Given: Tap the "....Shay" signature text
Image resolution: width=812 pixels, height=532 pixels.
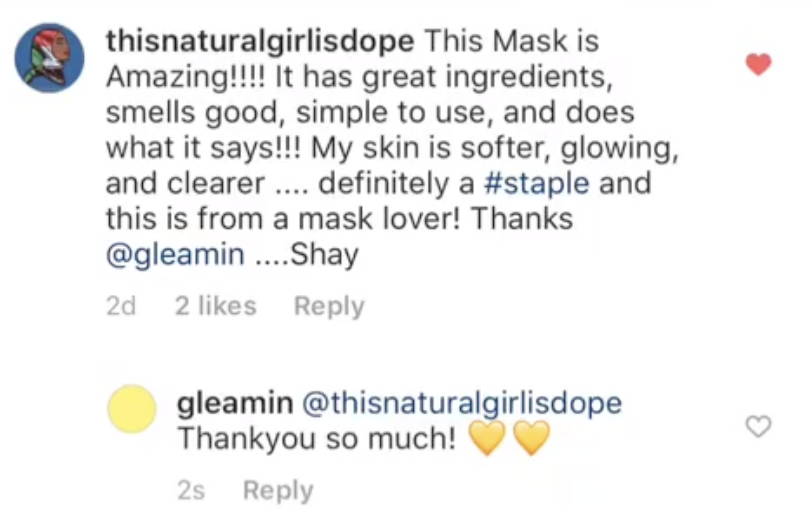Looking at the screenshot, I should tap(307, 254).
